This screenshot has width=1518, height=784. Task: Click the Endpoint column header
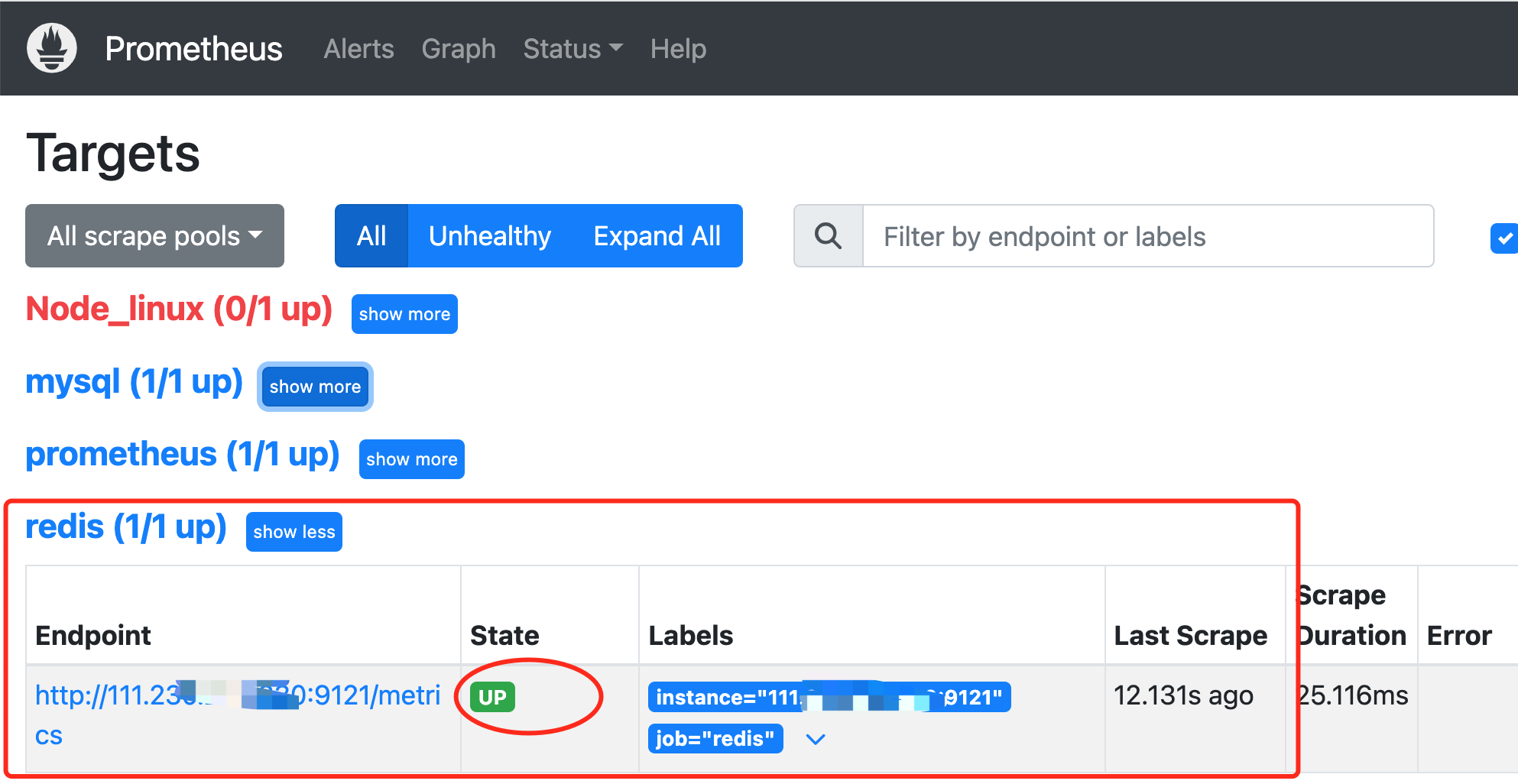pyautogui.click(x=93, y=636)
